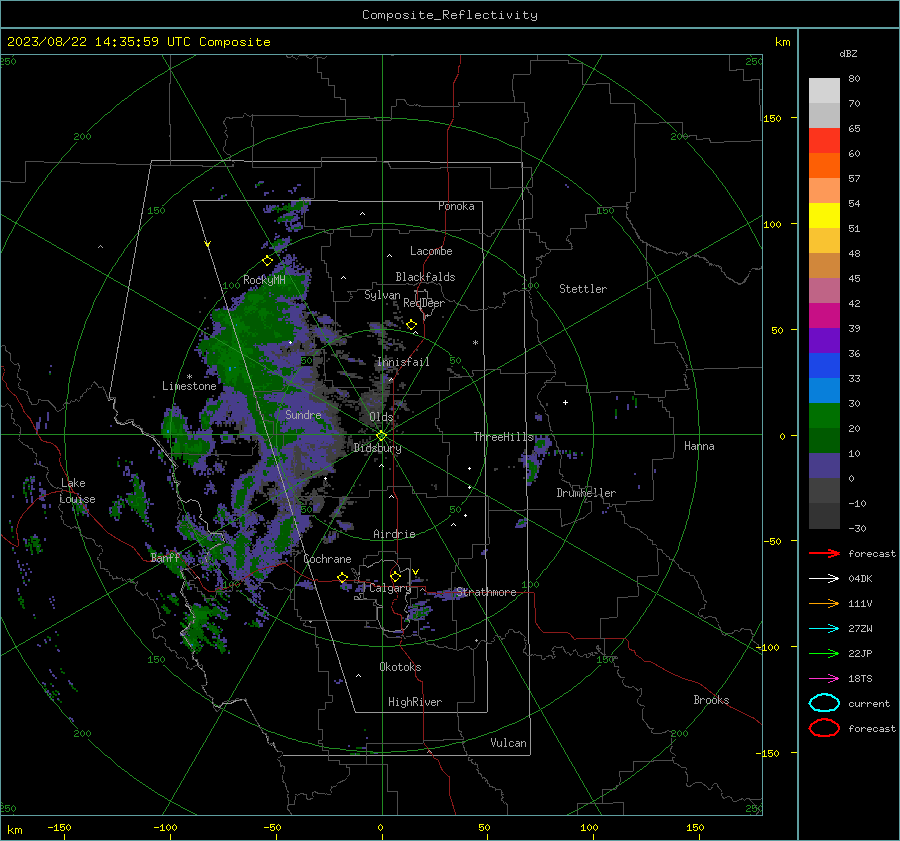Select the orange 111V arrow legend icon
The width and height of the screenshot is (900, 841).
(x=824, y=603)
